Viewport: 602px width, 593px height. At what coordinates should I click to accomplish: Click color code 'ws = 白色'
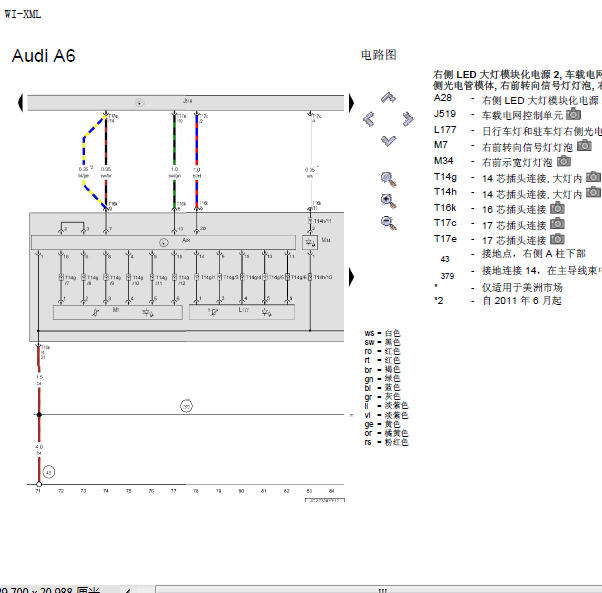tap(382, 333)
